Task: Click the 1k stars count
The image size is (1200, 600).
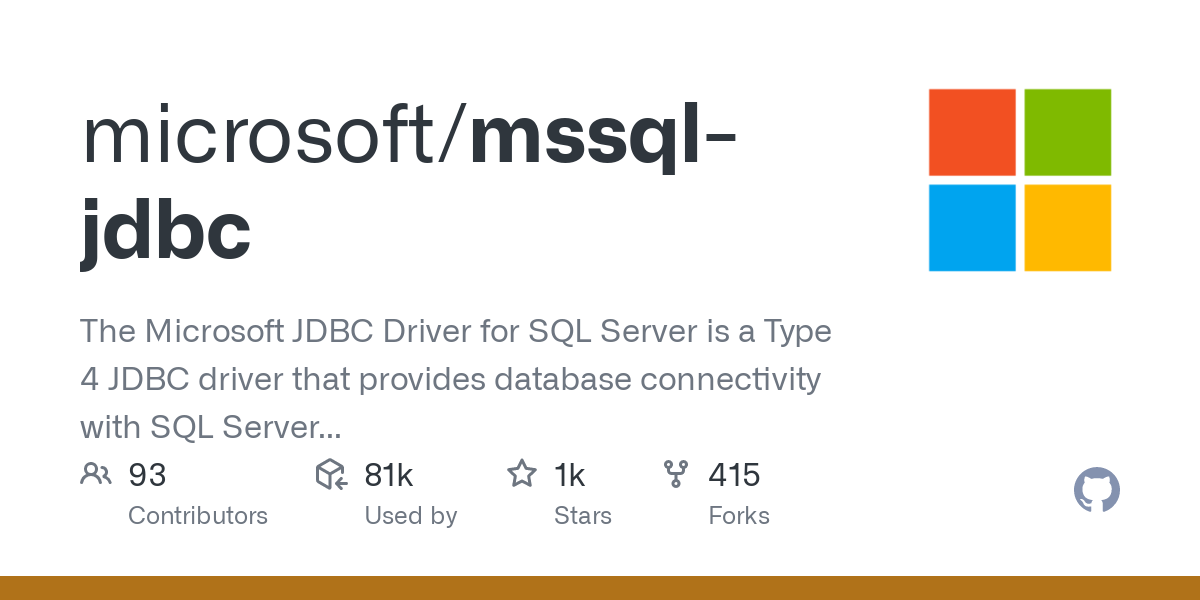Action: tap(569, 474)
